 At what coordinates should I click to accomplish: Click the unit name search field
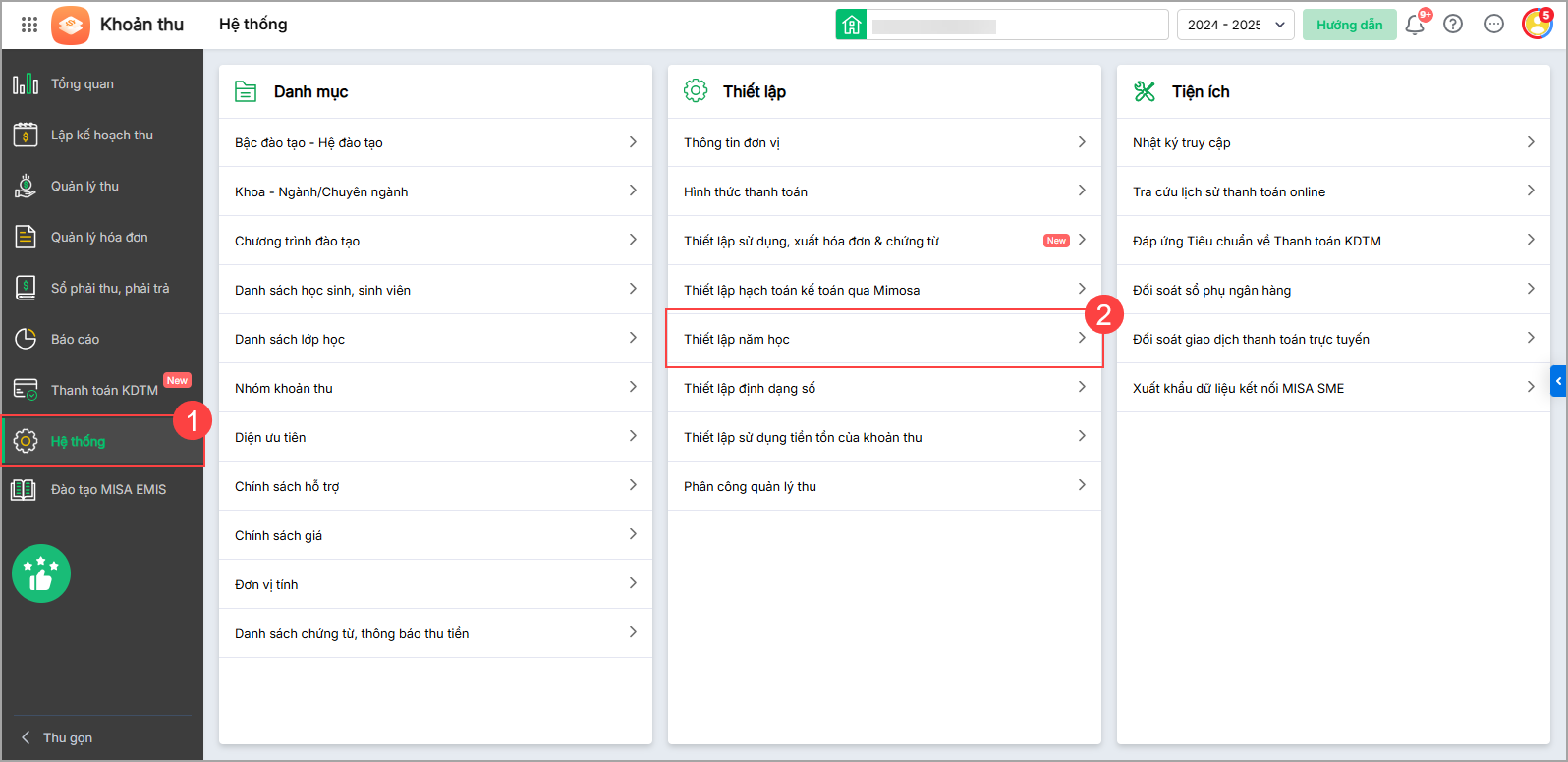pos(1017,25)
